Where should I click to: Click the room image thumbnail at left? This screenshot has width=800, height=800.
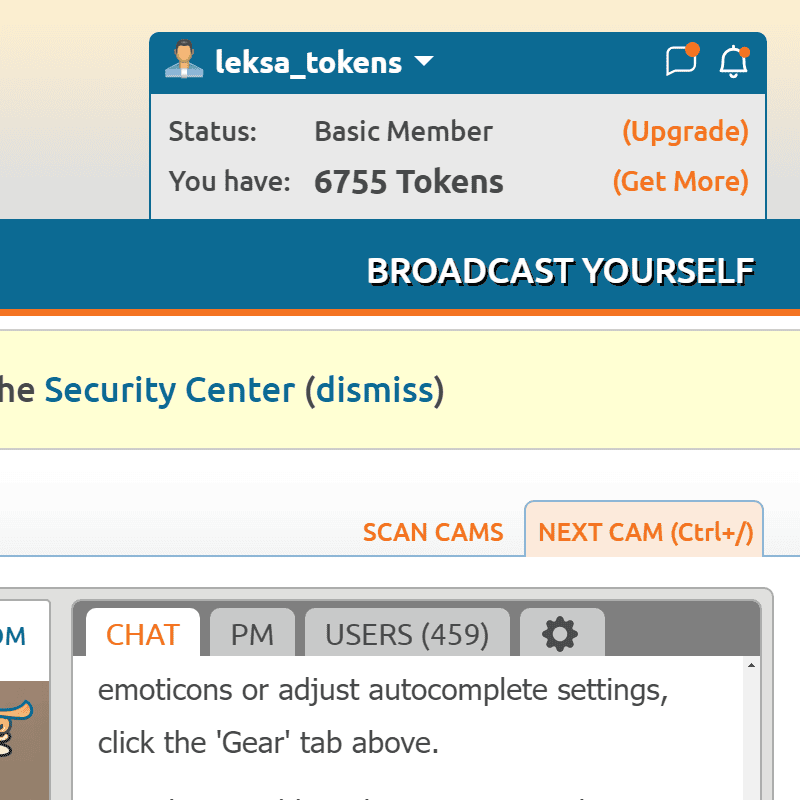point(24,740)
